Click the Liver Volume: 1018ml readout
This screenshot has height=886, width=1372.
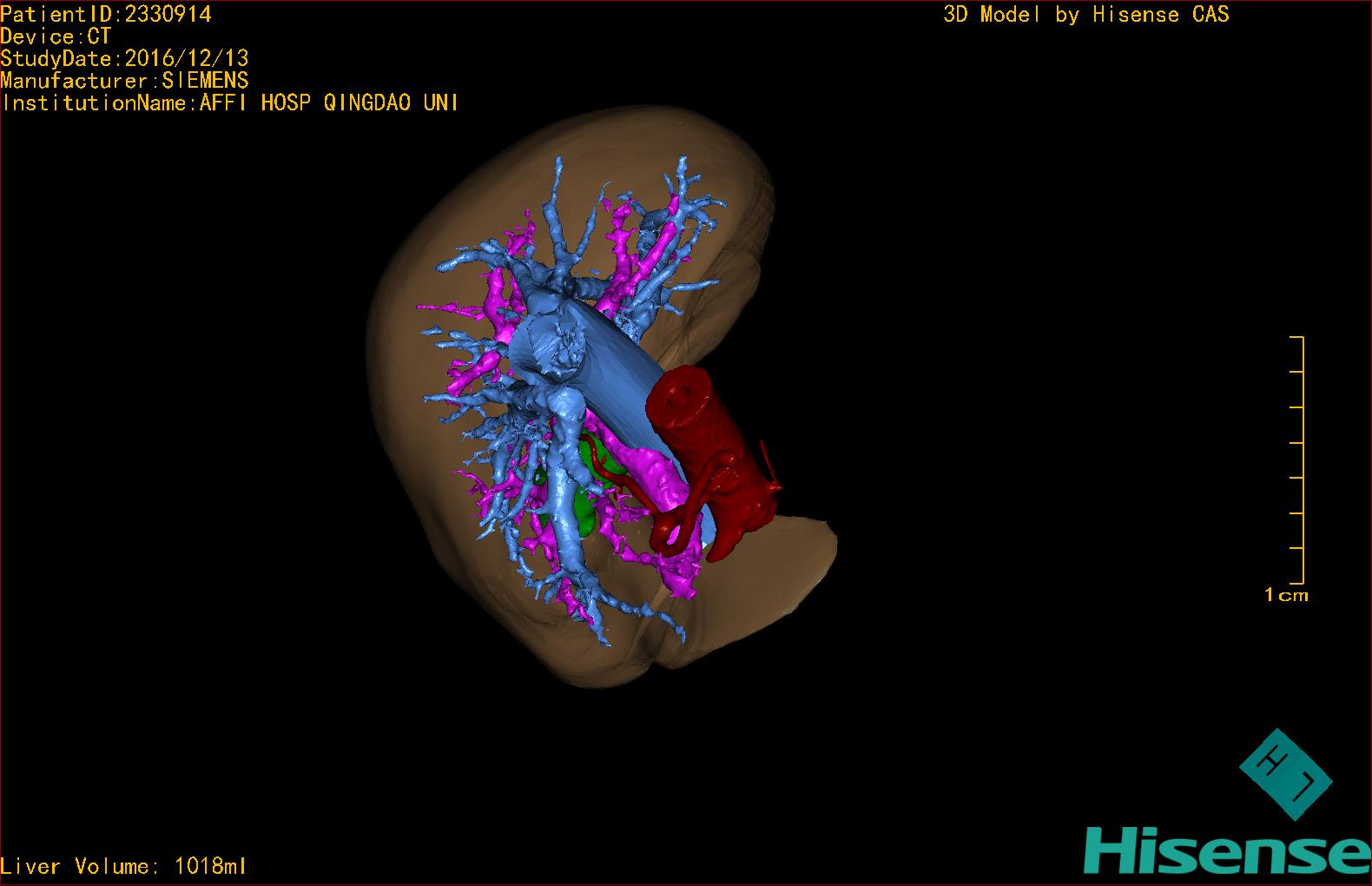tap(123, 866)
